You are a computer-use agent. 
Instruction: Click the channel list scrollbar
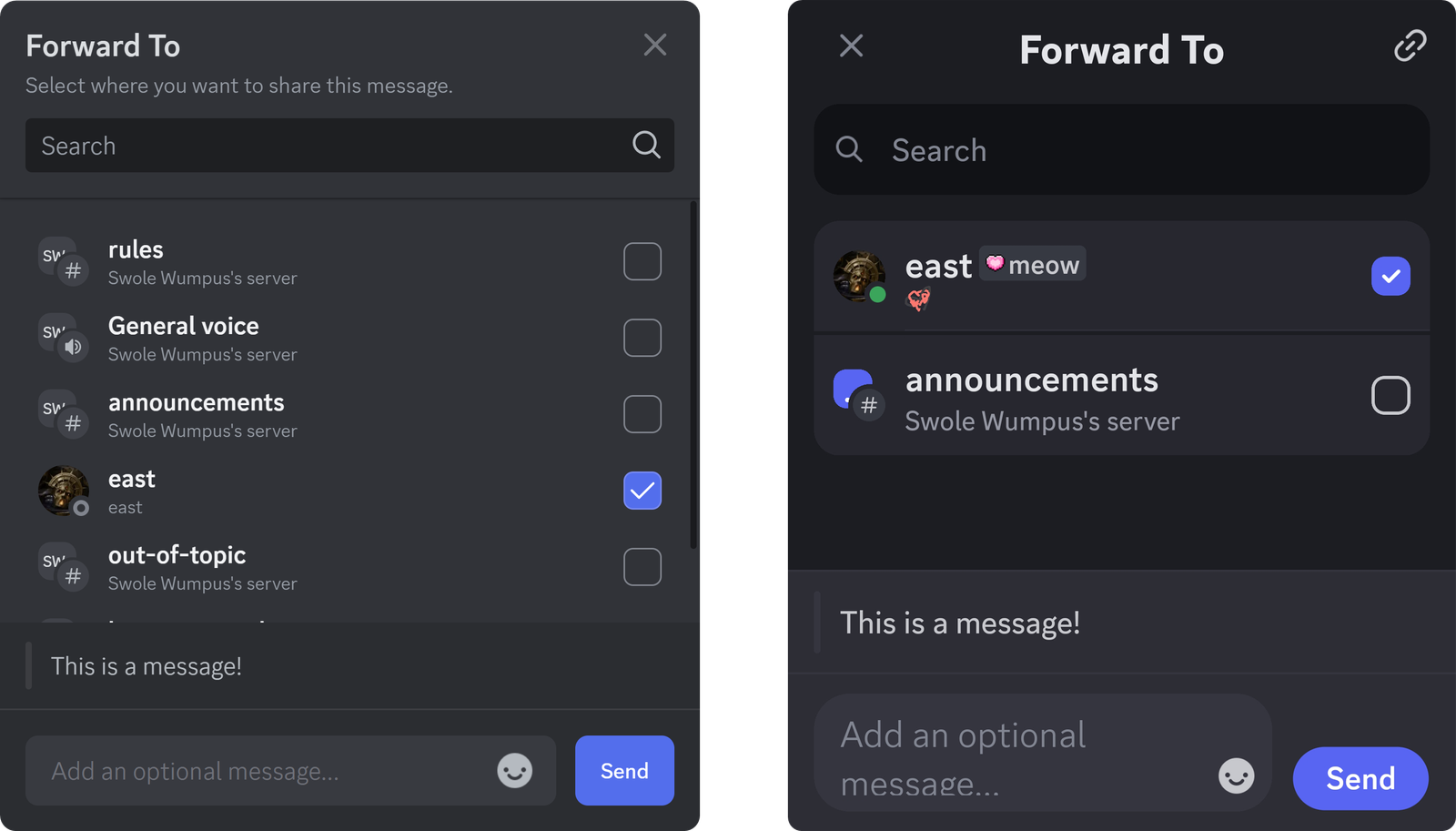point(694,364)
